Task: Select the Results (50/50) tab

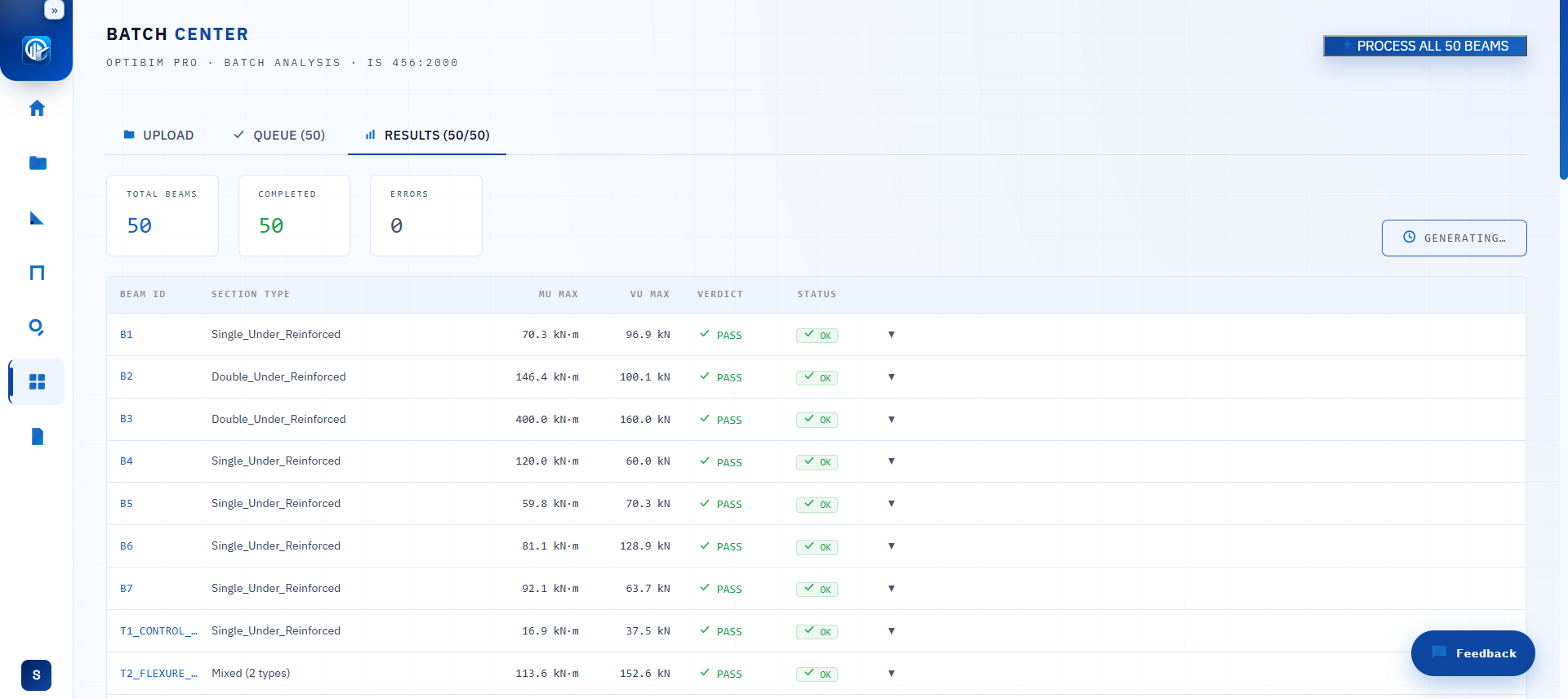Action: click(427, 135)
